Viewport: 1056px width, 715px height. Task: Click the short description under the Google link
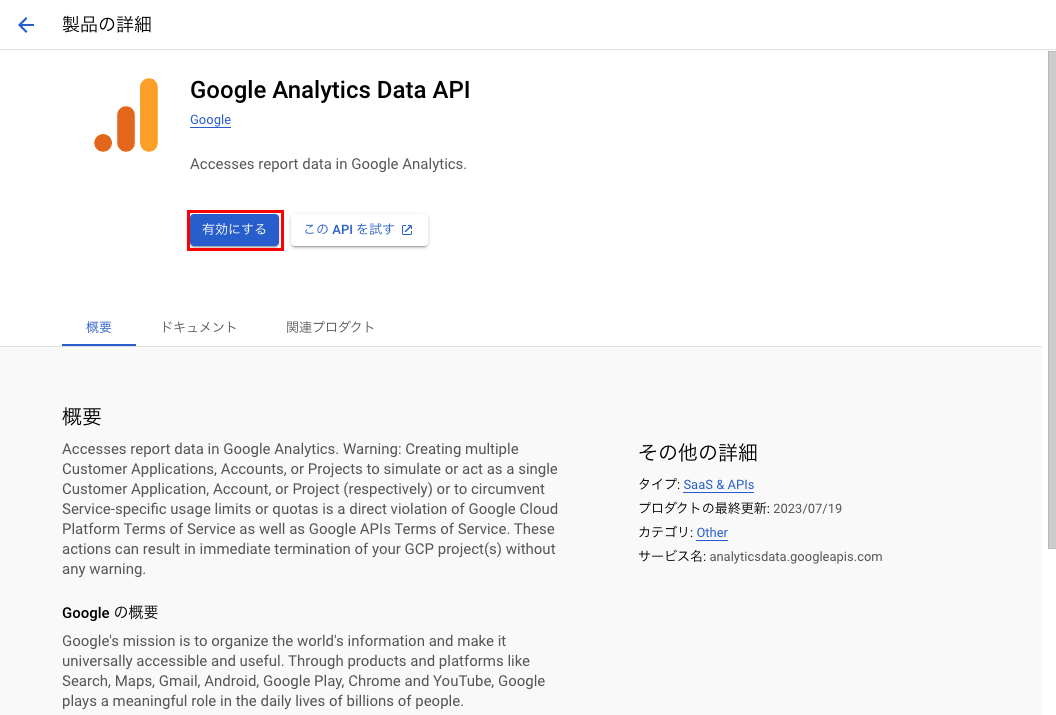coord(328,164)
